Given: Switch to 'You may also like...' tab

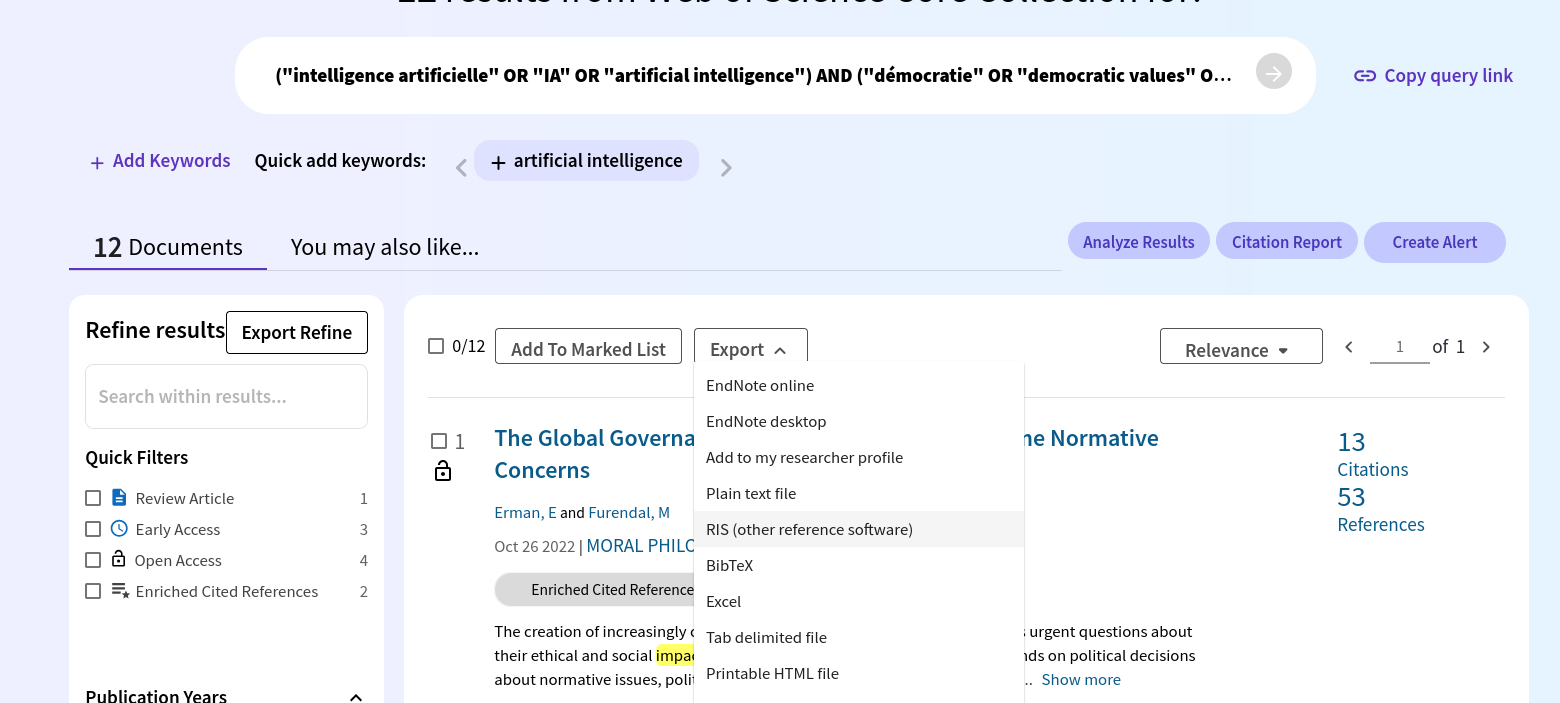Looking at the screenshot, I should 384,247.
